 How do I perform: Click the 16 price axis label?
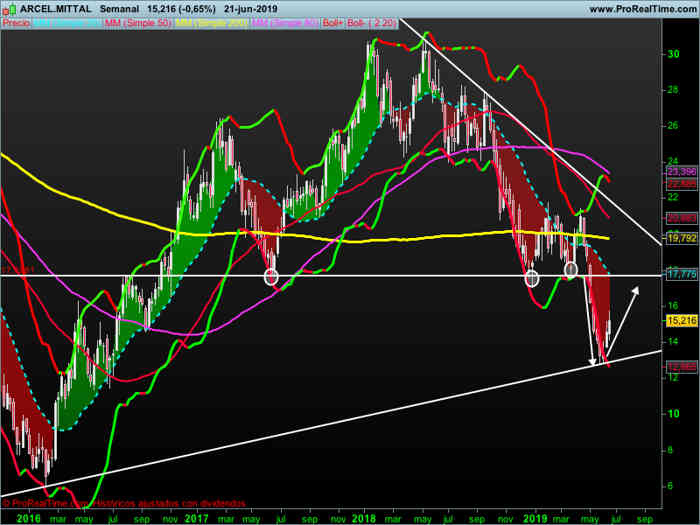click(673, 306)
